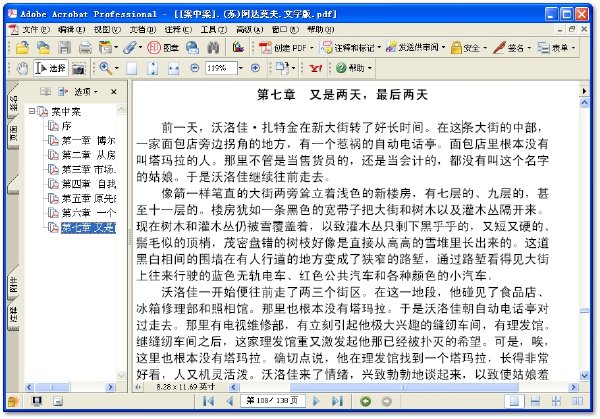Open the 高级 menu
Screen dimensions: 600x419
coord(249,29)
